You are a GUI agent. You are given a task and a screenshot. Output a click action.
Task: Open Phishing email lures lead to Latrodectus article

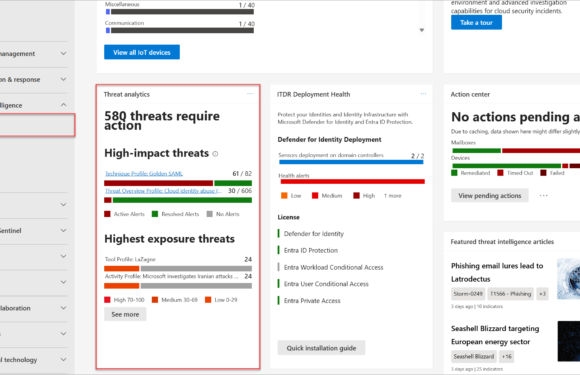(x=497, y=272)
